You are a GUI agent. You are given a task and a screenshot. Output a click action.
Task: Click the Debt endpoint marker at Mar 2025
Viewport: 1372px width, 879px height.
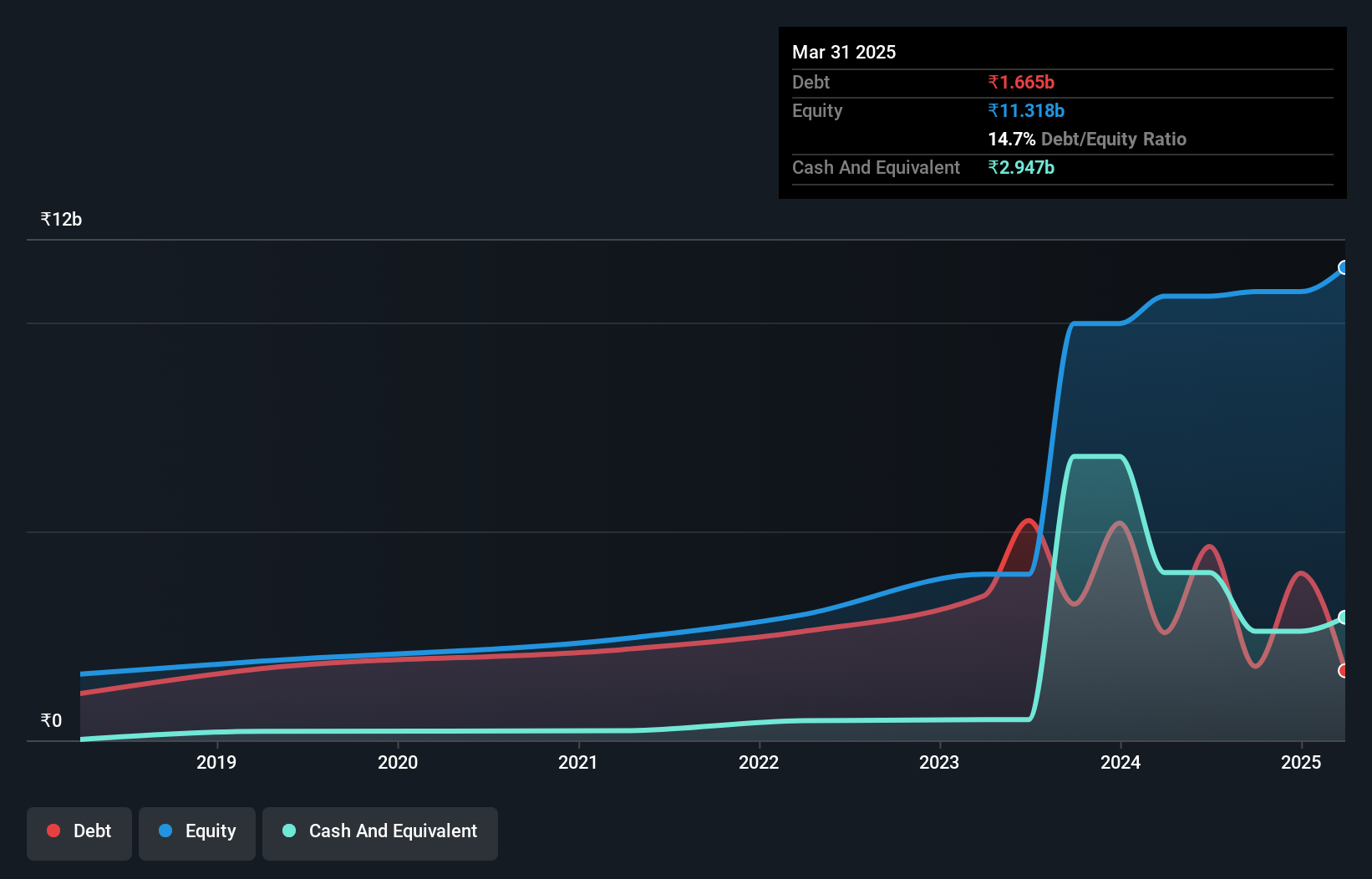pyautogui.click(x=1344, y=670)
